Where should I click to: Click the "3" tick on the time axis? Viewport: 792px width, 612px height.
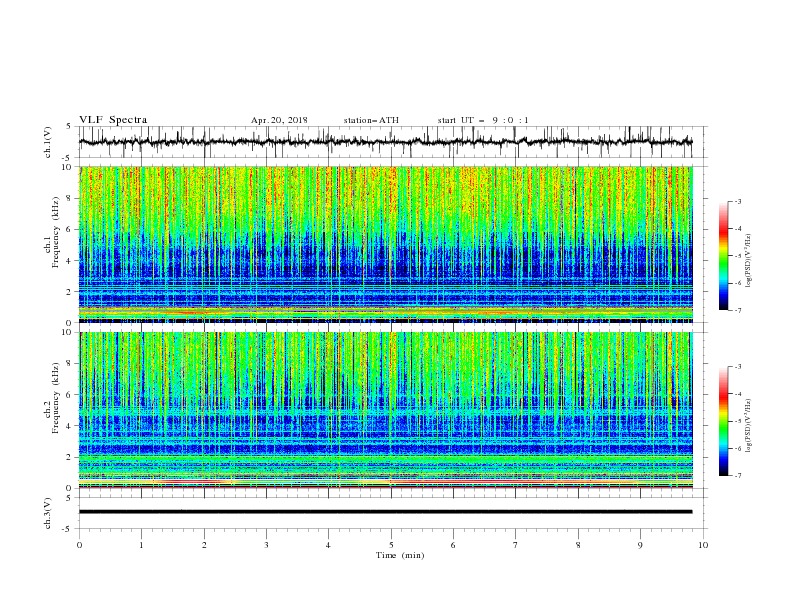(x=266, y=545)
